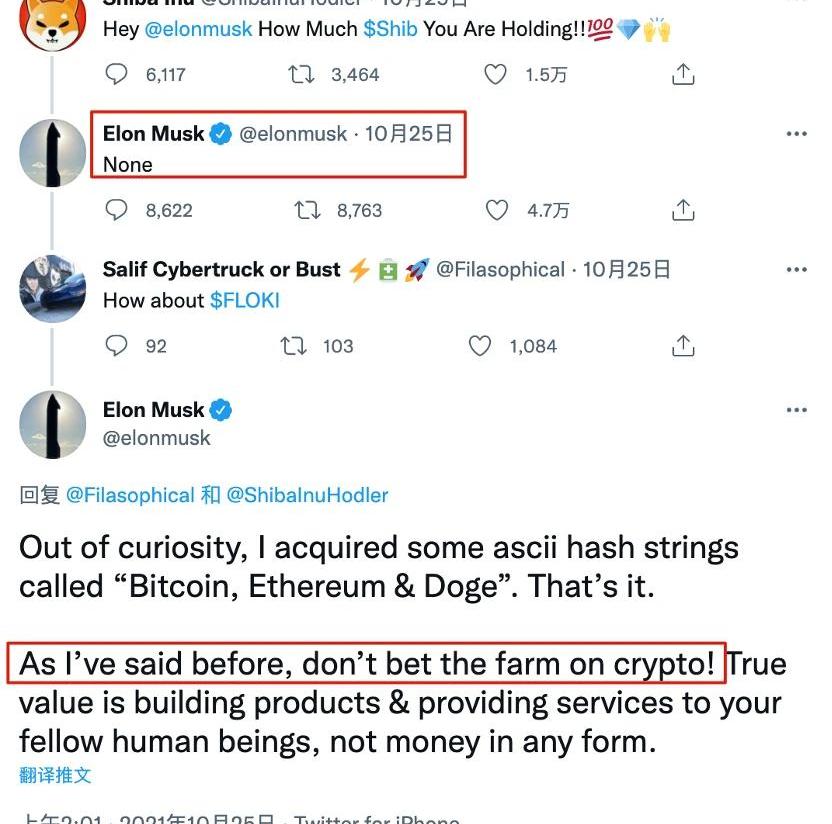The image size is (832, 824).
Task: Reply to Shiba Inu's tweet
Action: click(117, 74)
